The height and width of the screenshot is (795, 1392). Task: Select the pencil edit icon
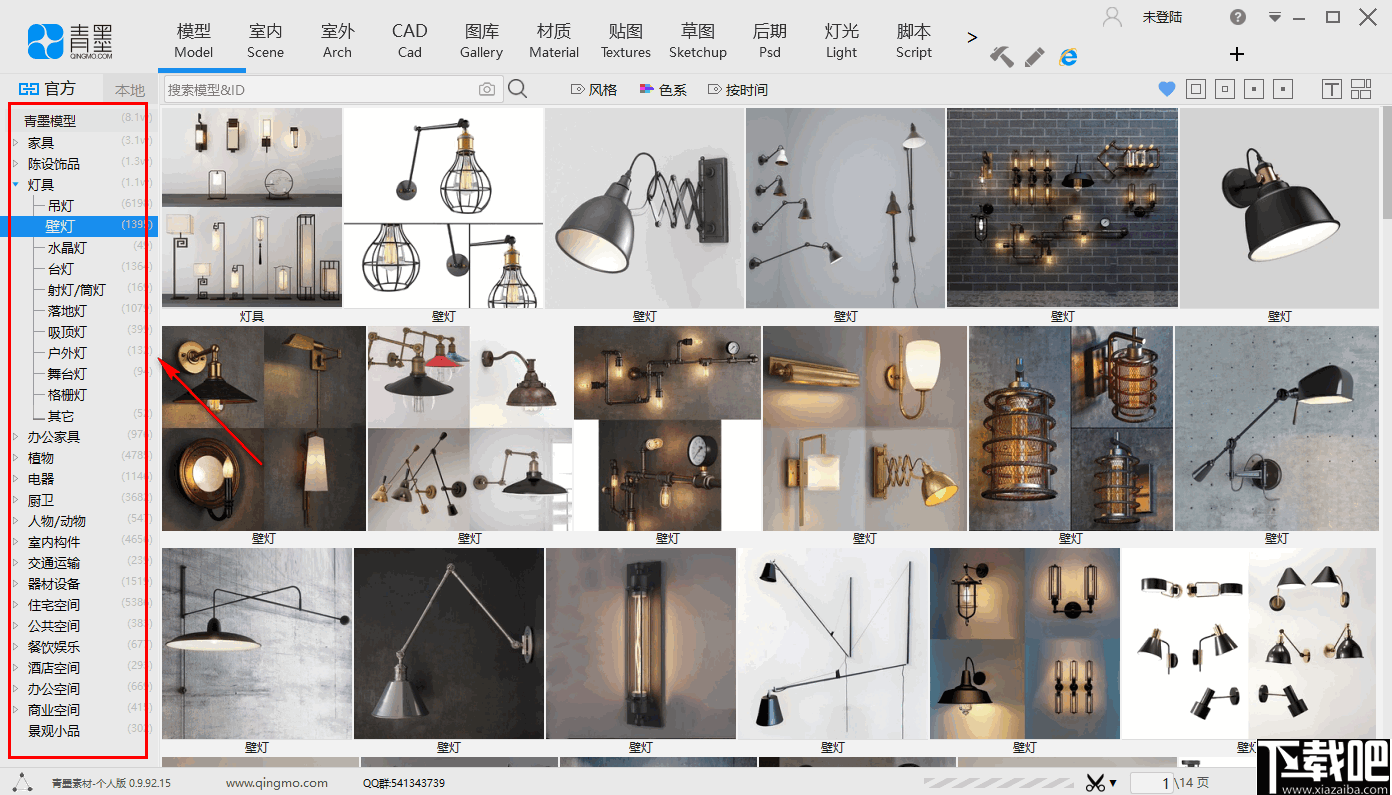1035,57
